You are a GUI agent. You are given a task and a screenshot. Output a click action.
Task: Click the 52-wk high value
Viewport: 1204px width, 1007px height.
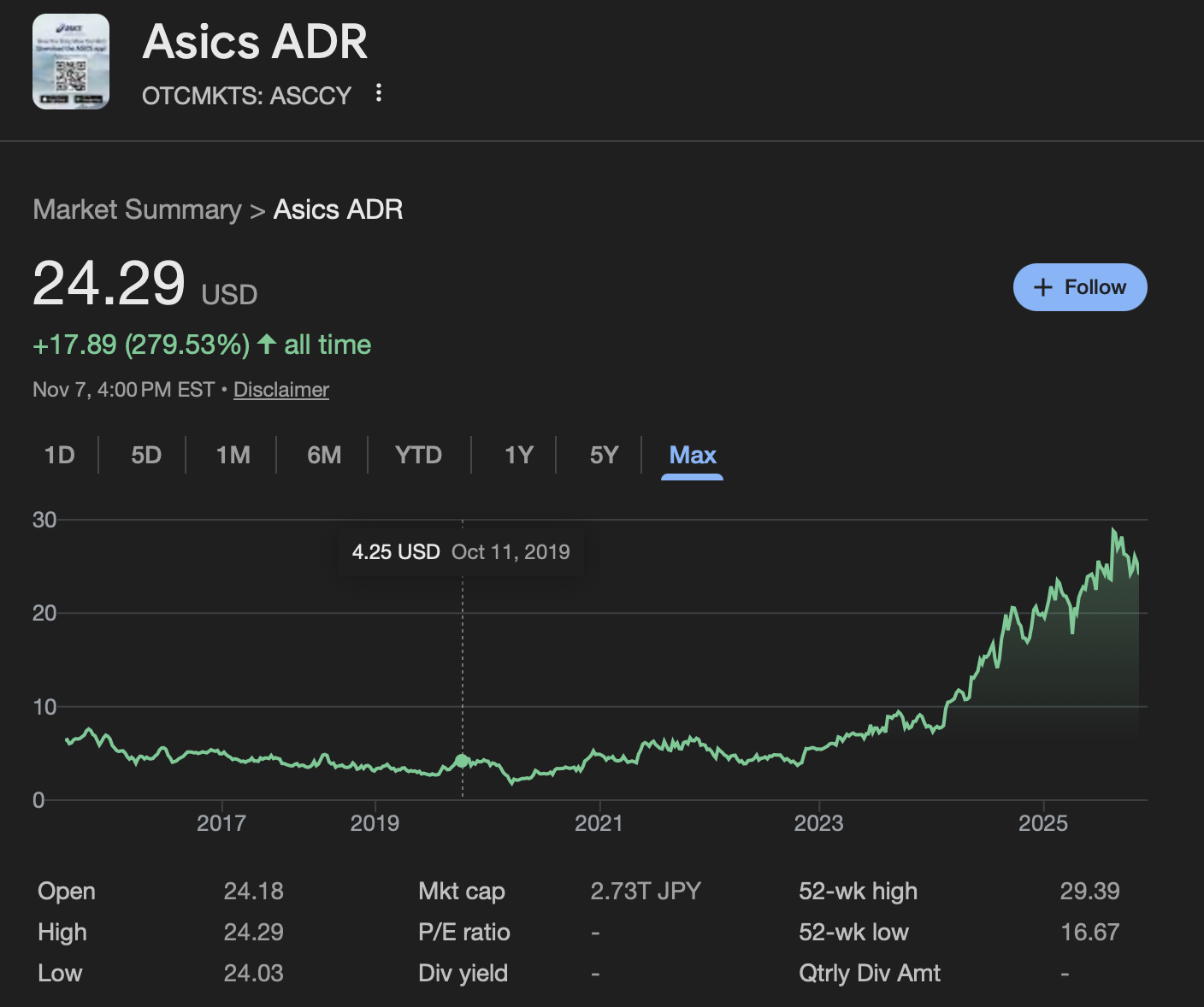1089,891
